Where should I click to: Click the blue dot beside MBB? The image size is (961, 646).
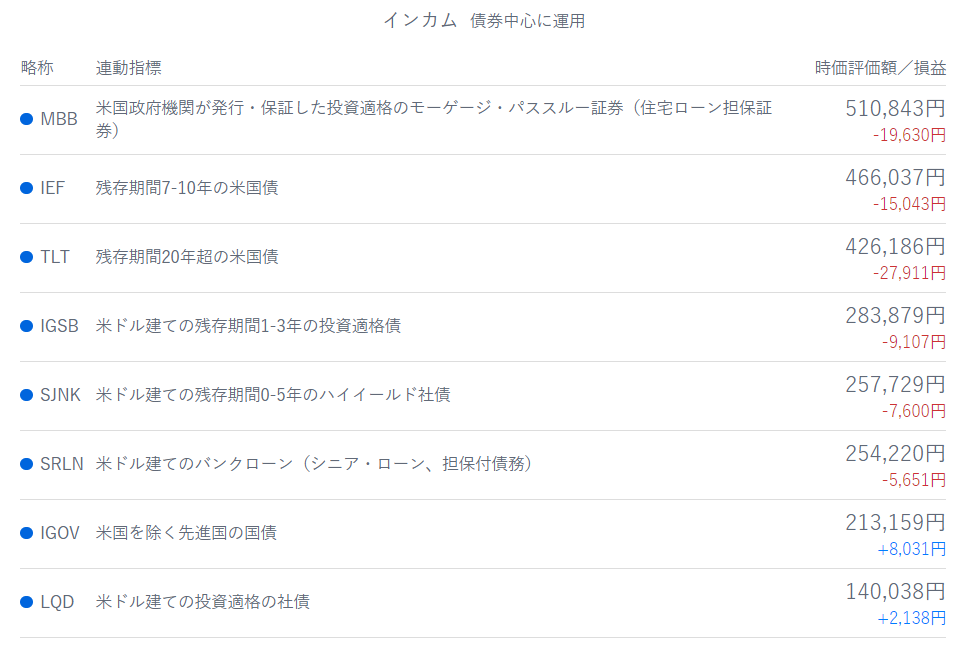(x=27, y=119)
